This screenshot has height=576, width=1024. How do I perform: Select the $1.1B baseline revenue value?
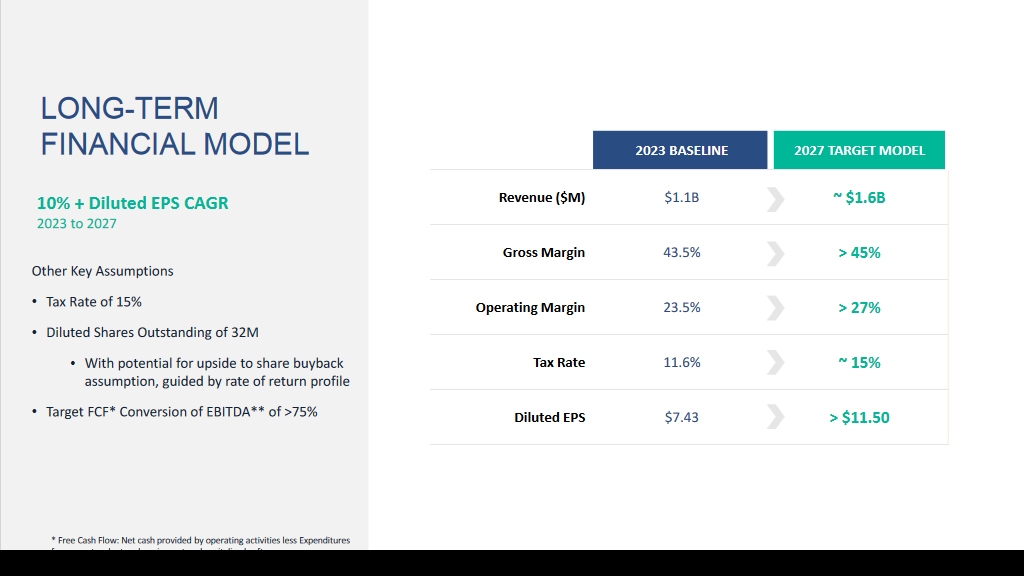click(681, 198)
